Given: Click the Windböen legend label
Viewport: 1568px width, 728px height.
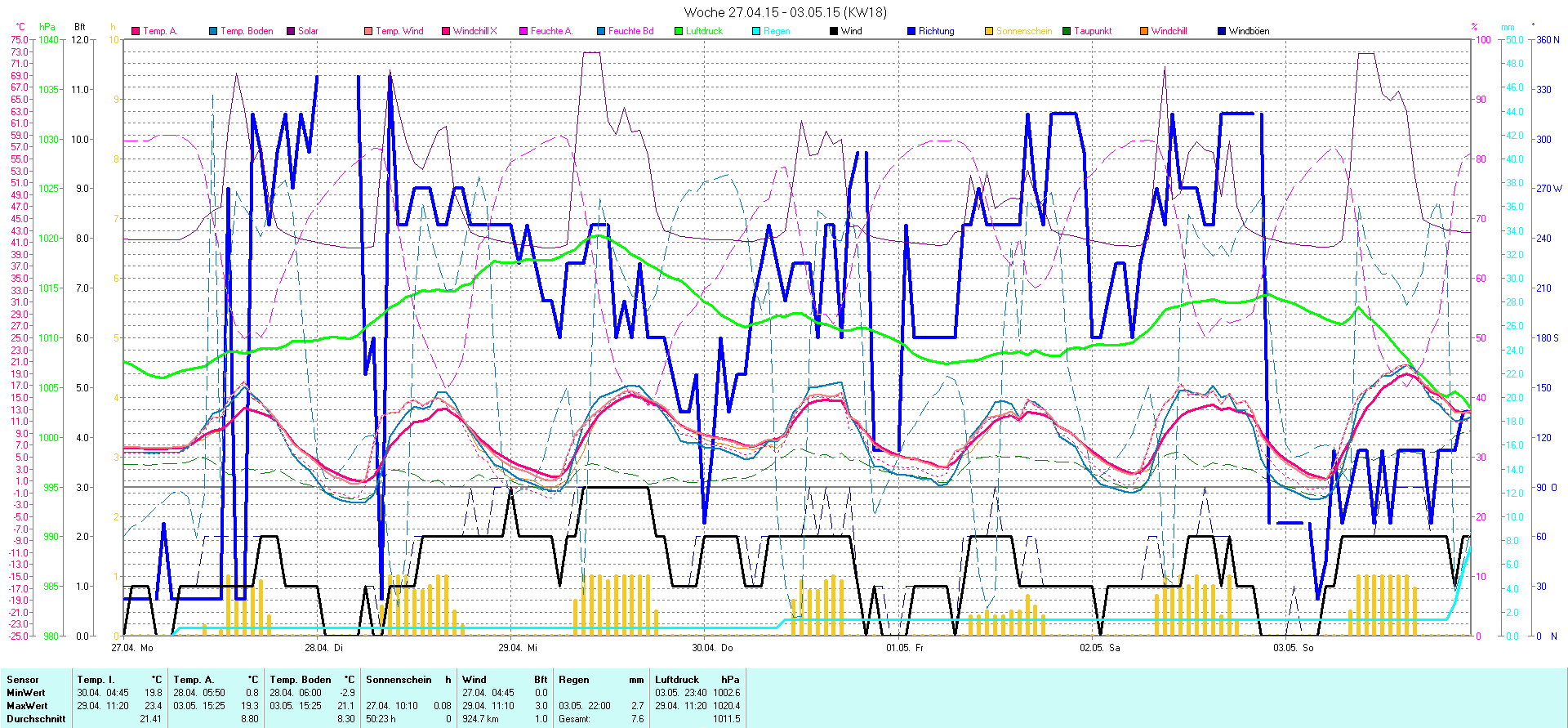Looking at the screenshot, I should 1249,31.
